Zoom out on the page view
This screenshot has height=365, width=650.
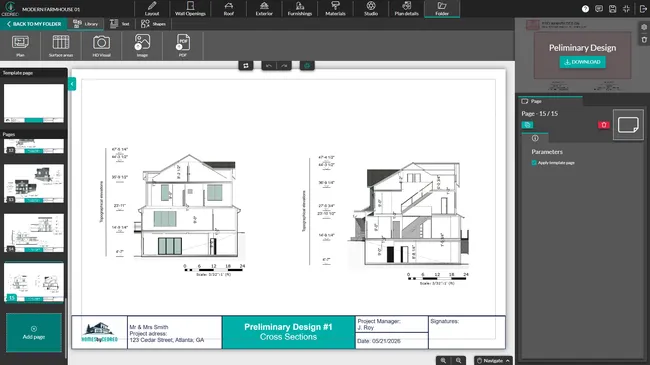tap(458, 360)
